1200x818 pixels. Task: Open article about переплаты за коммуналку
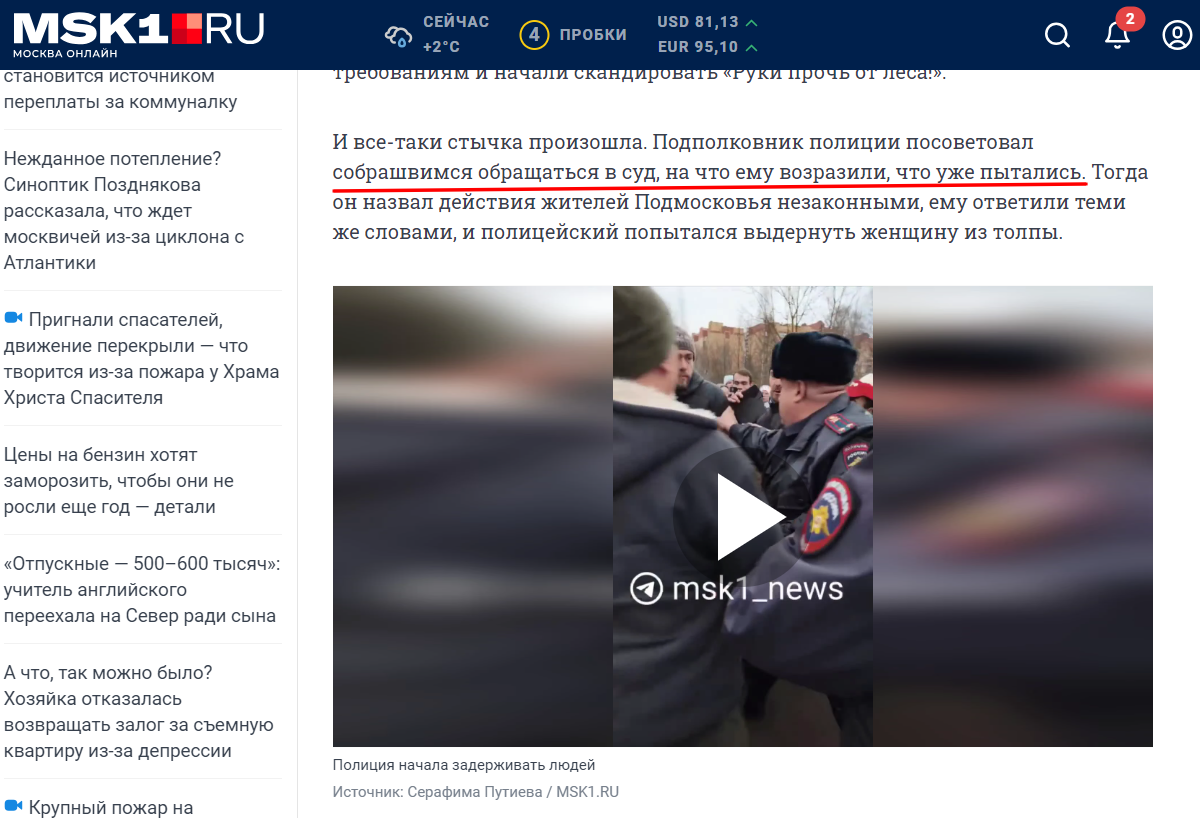121,89
